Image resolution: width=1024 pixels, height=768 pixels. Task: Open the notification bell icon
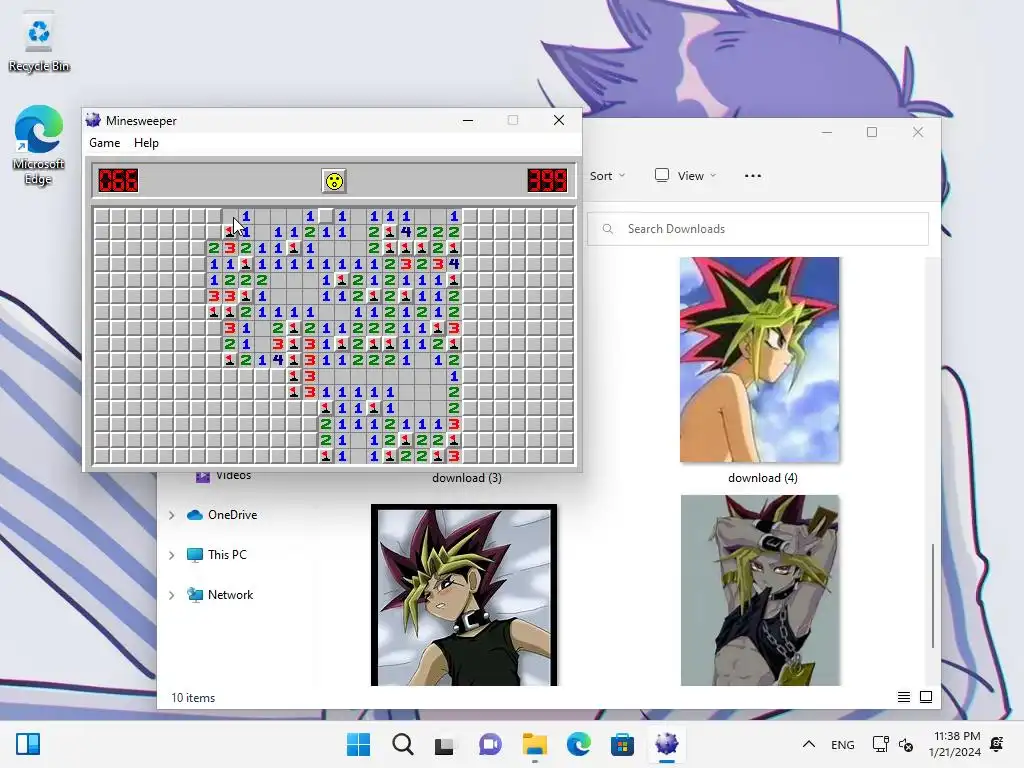pyautogui.click(x=997, y=744)
